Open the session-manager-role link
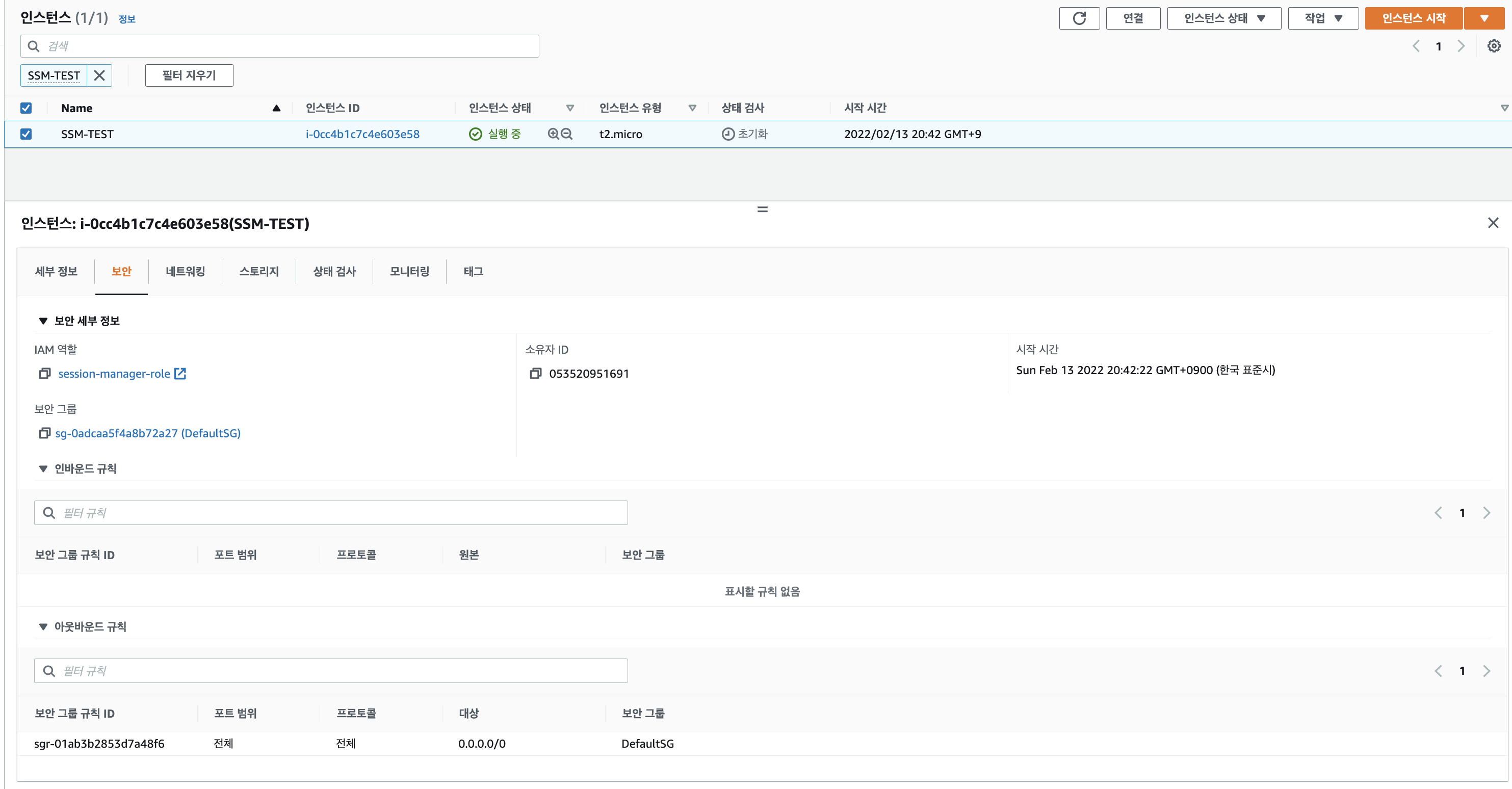The width and height of the screenshot is (1512, 789). tap(115, 374)
